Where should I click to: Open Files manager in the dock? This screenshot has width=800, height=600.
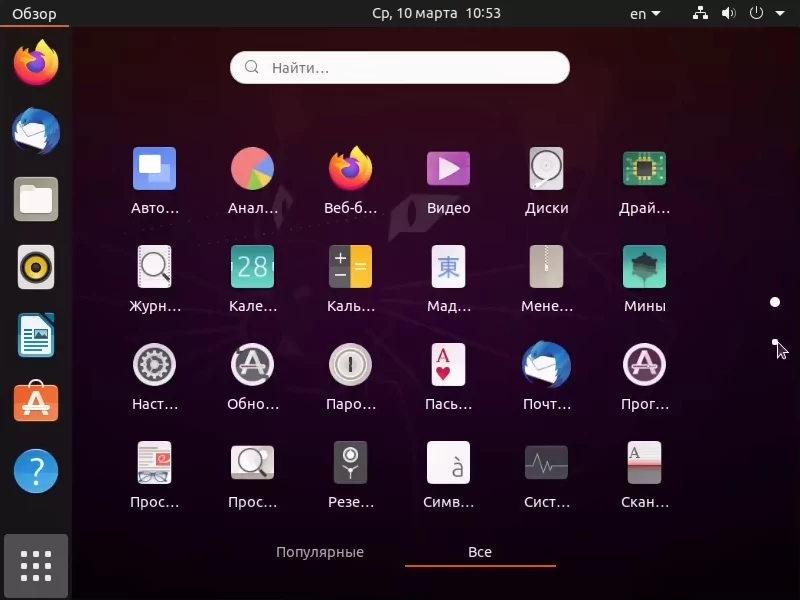point(36,199)
